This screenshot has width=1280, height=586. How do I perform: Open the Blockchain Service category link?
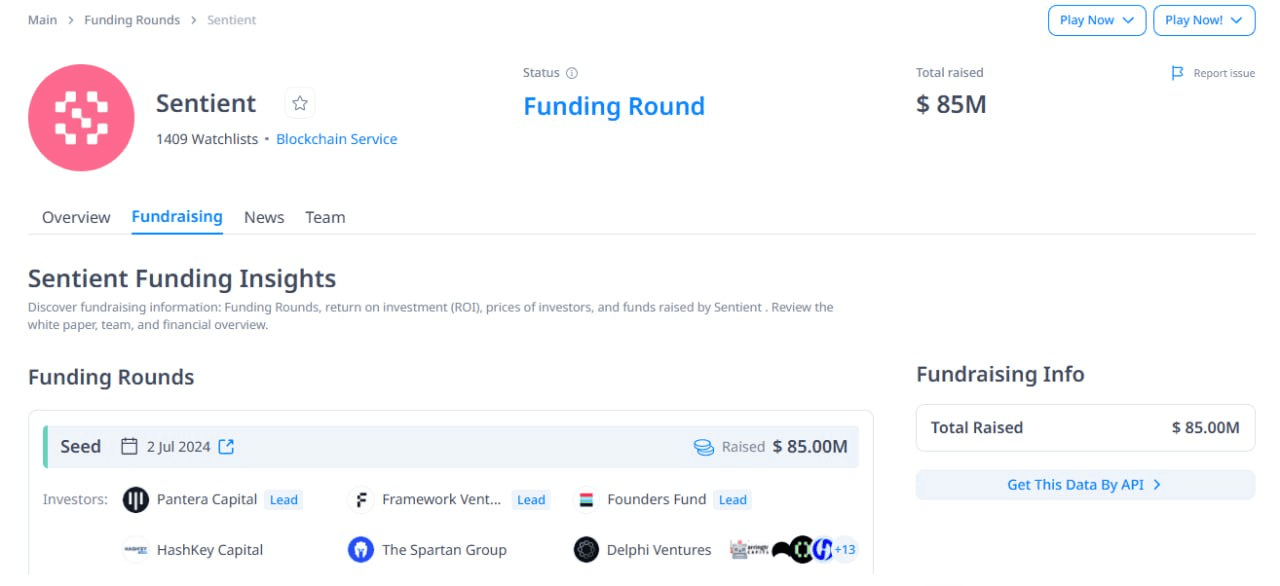click(x=336, y=139)
